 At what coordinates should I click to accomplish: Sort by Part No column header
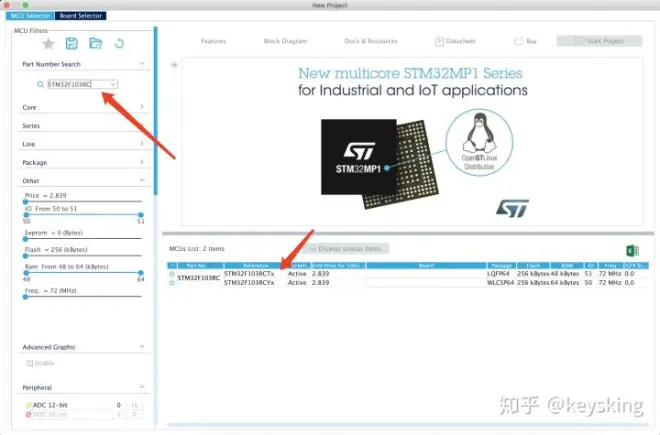(x=200, y=265)
